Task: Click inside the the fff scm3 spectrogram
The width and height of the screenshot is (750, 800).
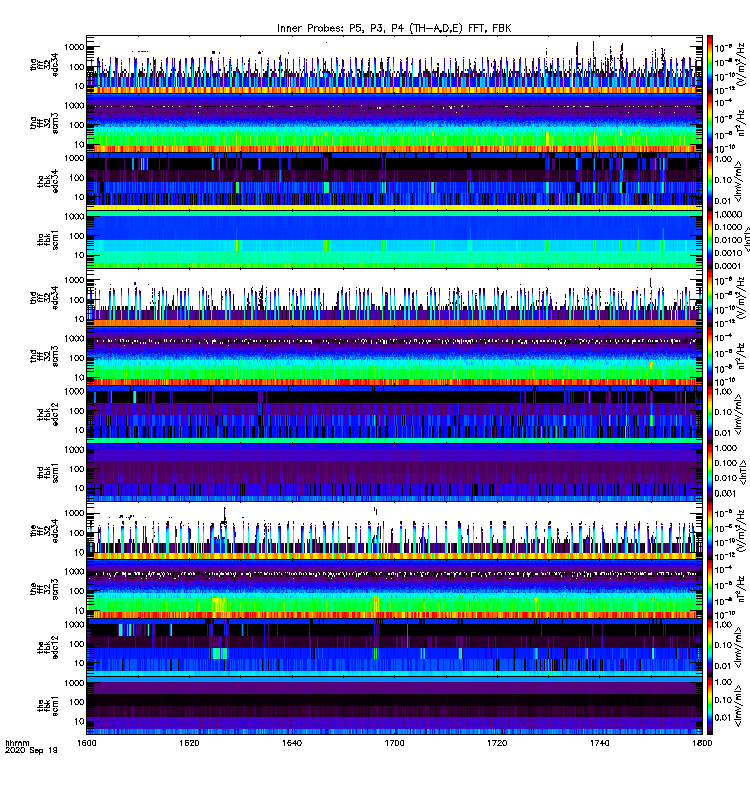Action: [x=394, y=589]
